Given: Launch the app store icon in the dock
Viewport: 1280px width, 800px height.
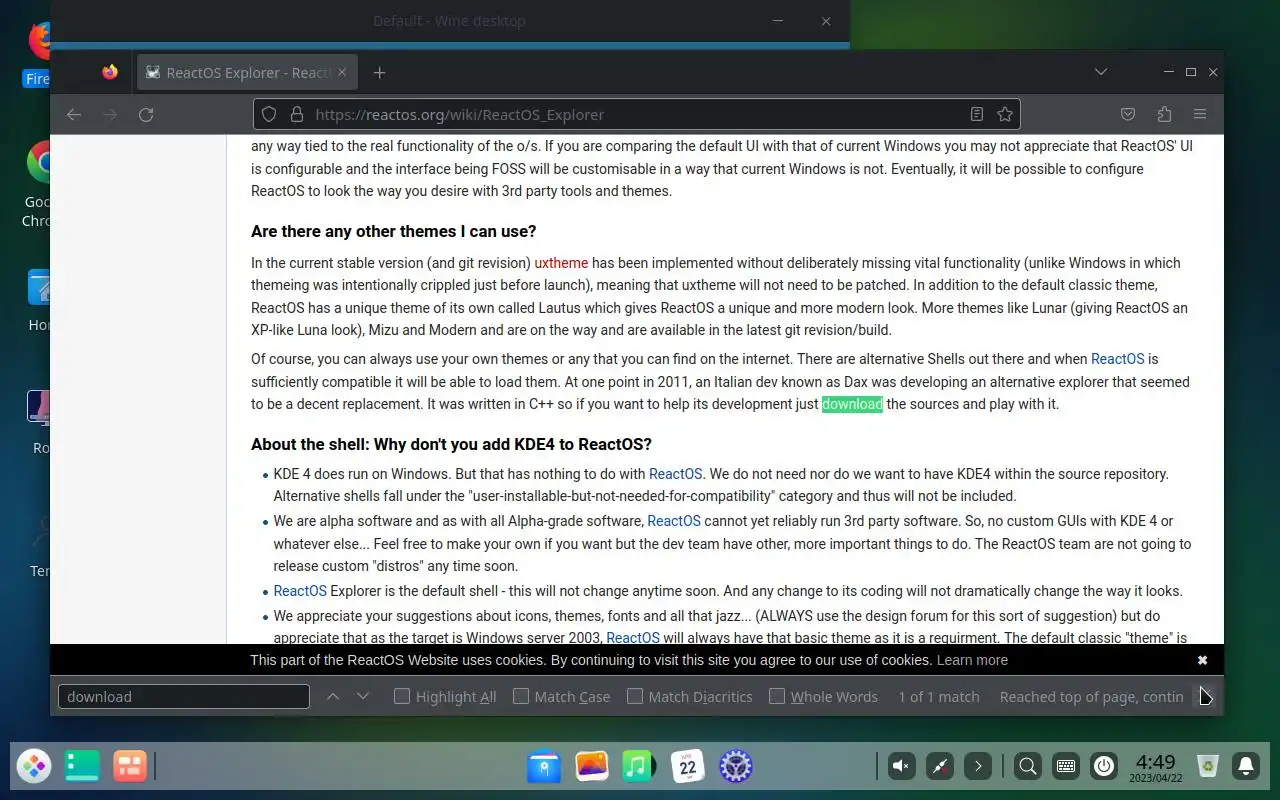Looking at the screenshot, I should click(x=544, y=767).
